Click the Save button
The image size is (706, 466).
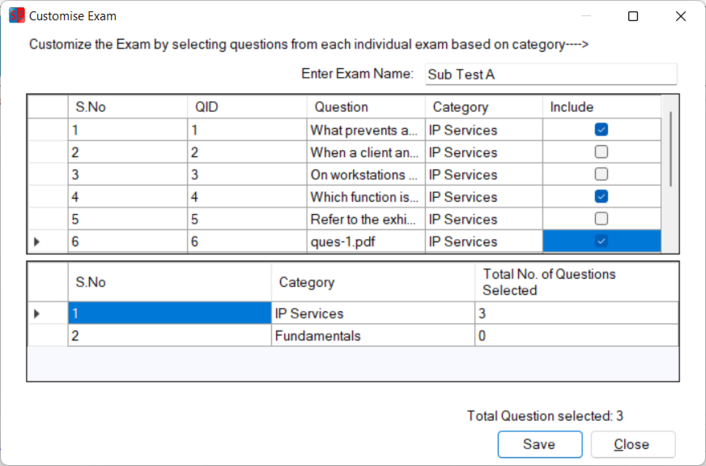click(x=540, y=444)
